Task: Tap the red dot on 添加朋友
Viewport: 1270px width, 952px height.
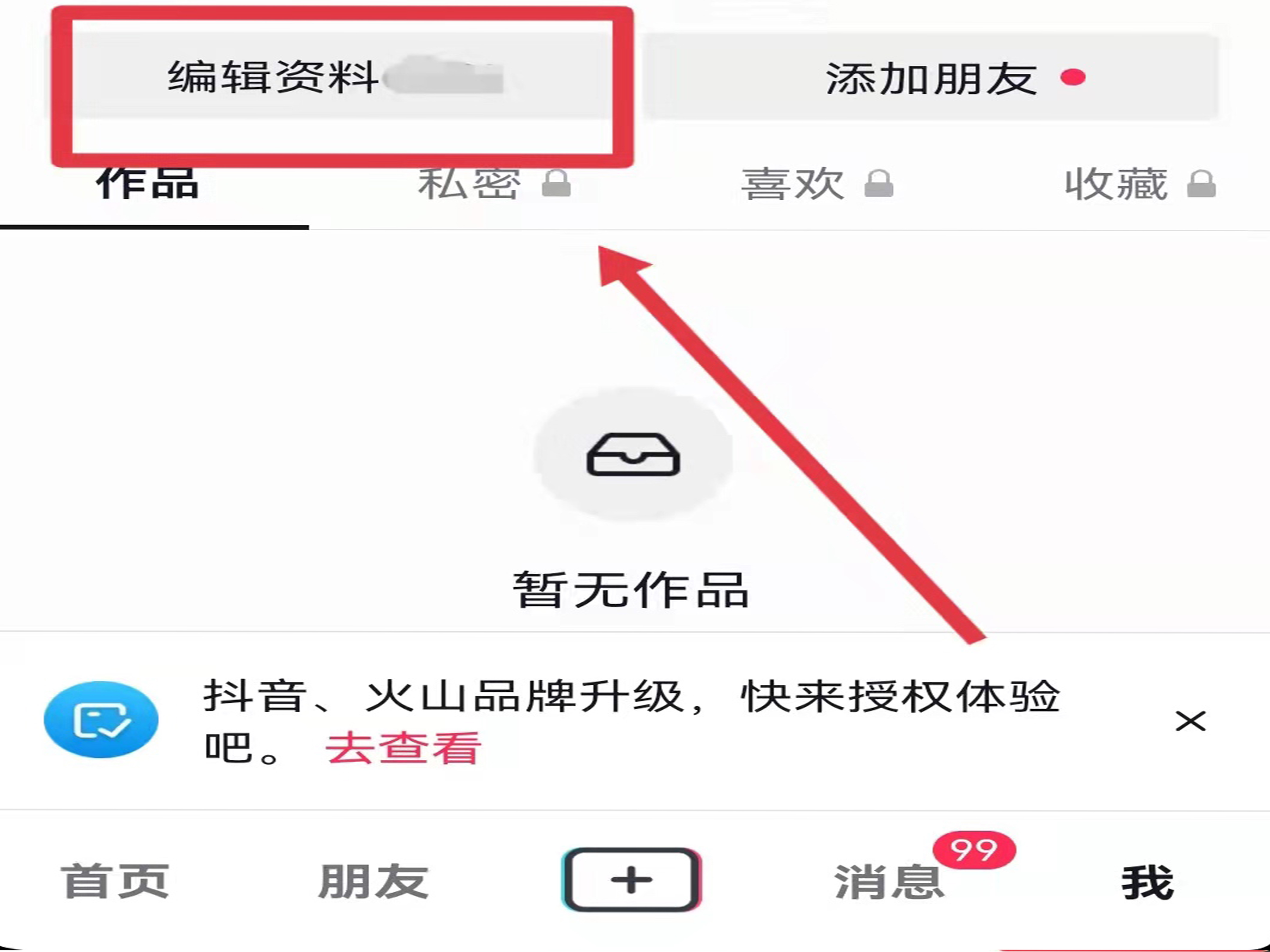Action: click(x=1072, y=77)
